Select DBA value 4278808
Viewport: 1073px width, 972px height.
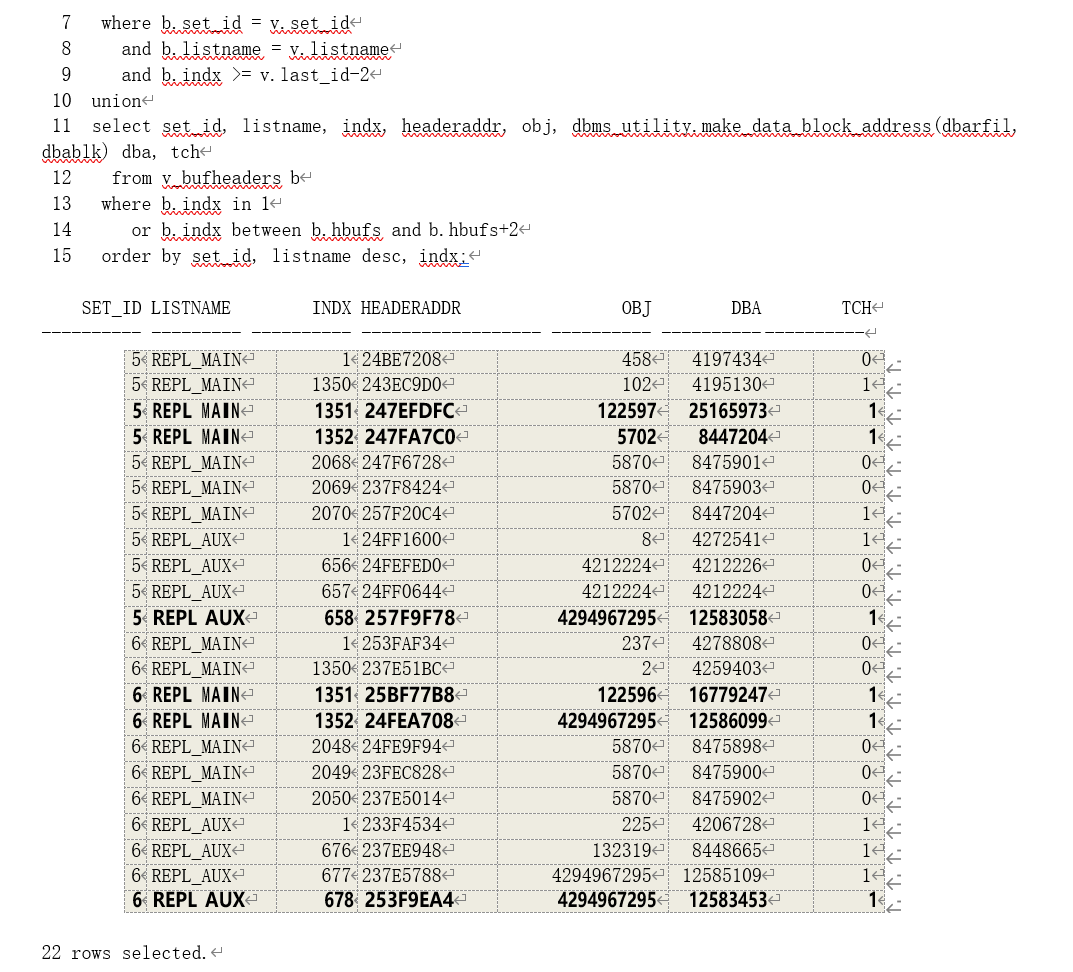727,644
